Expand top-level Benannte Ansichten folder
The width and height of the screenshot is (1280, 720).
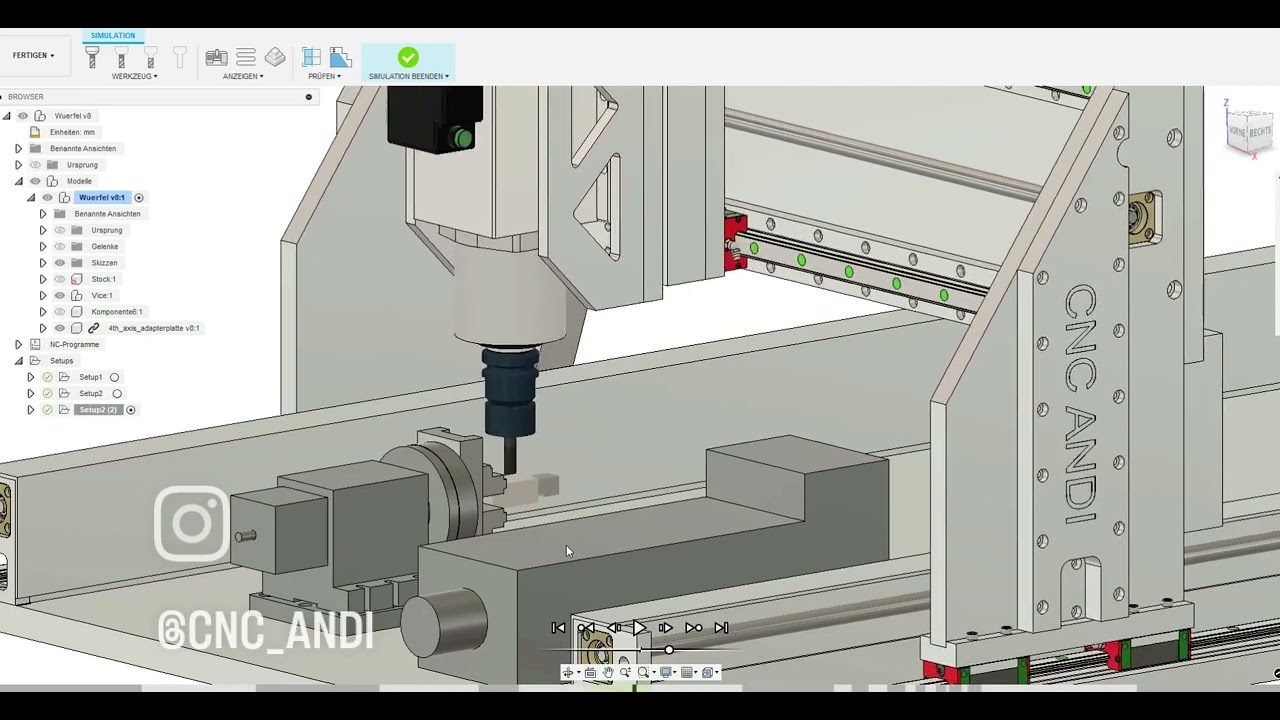tap(18, 148)
